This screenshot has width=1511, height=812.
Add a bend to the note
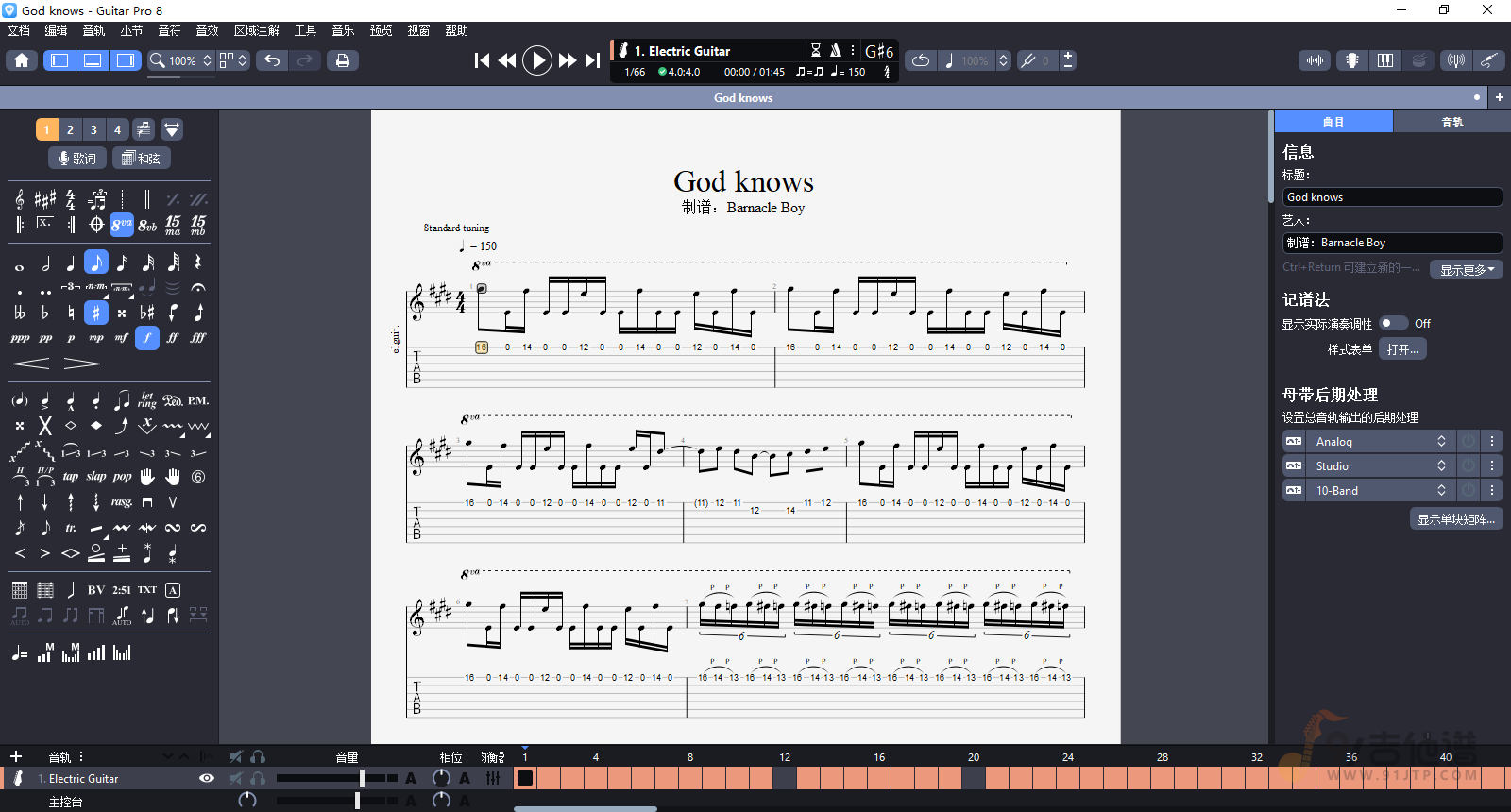pos(122,426)
